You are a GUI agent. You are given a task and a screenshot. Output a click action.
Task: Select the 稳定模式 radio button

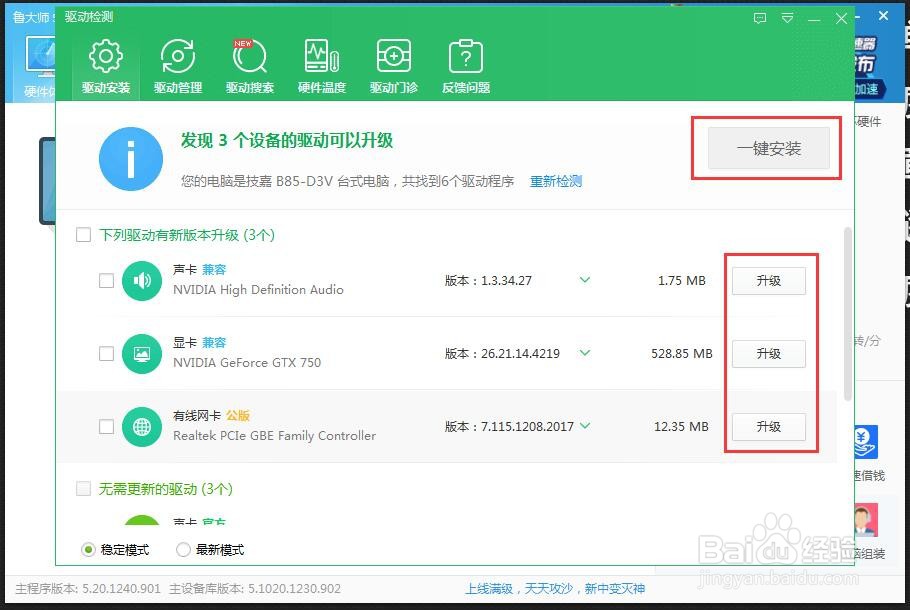(x=88, y=549)
